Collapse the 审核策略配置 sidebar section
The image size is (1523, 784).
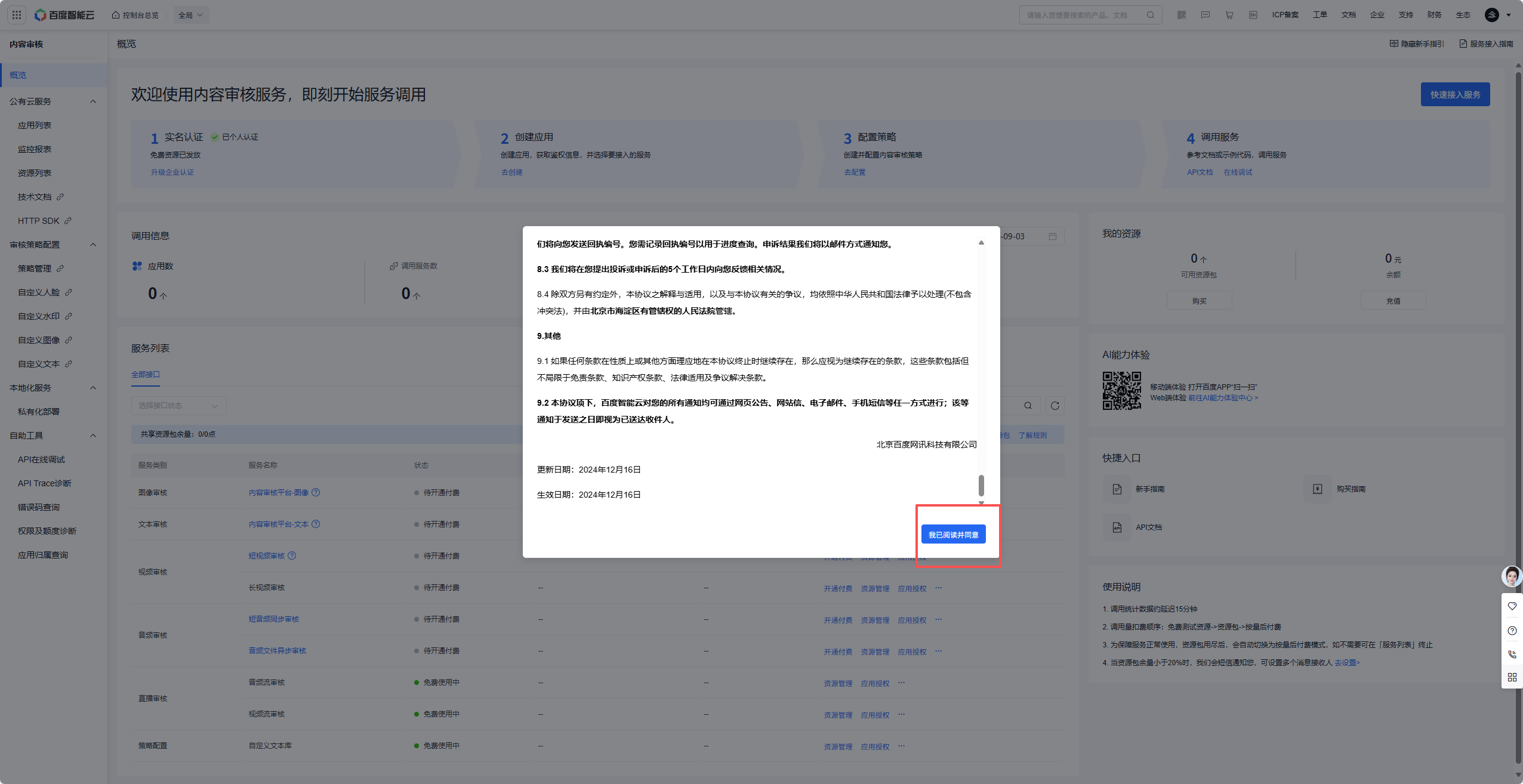pyautogui.click(x=93, y=245)
